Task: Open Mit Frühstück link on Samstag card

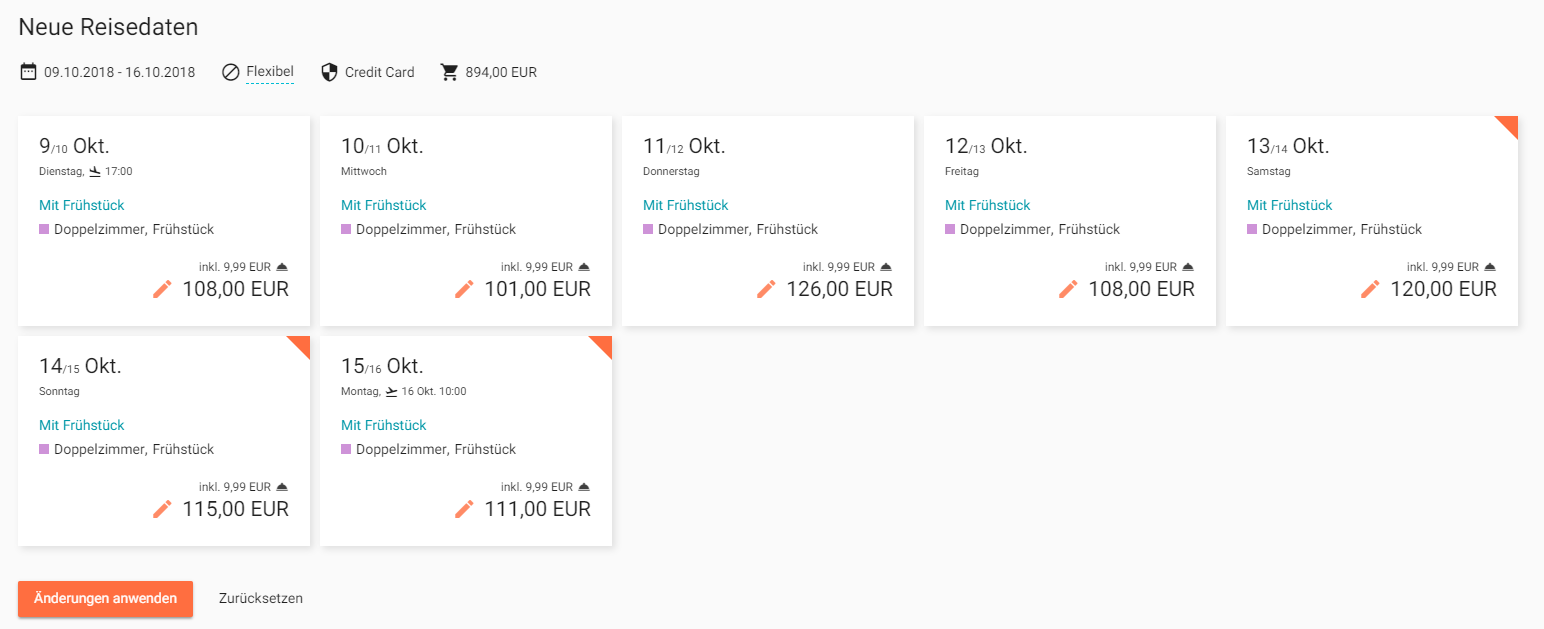Action: tap(1290, 205)
